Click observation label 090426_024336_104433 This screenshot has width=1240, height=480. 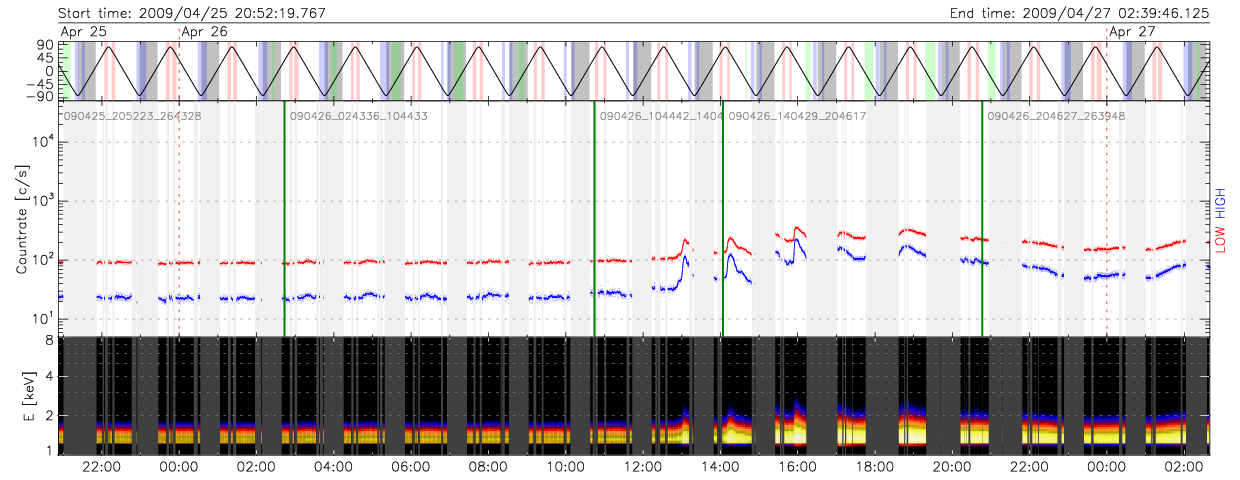click(358, 116)
